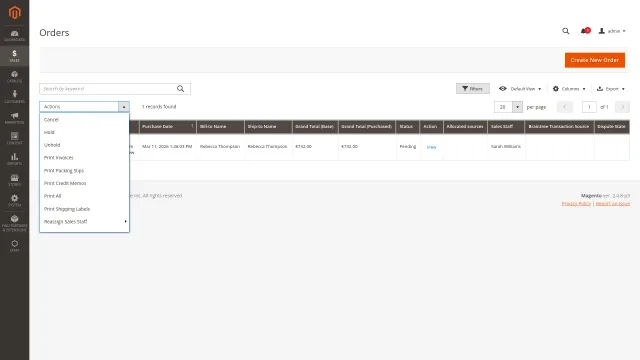Open the Sales sidebar menu
This screenshot has height=360, width=640.
pos(15,56)
